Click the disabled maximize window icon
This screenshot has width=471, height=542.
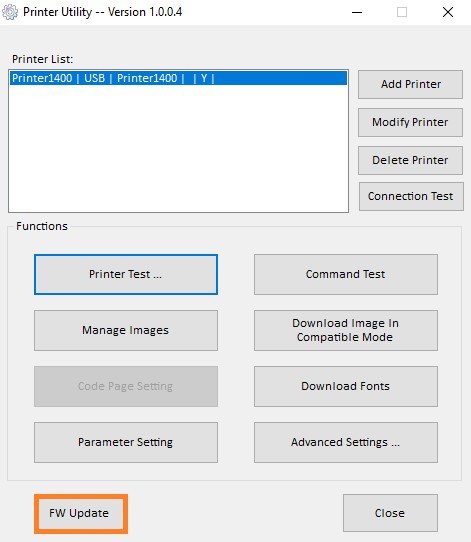(402, 12)
